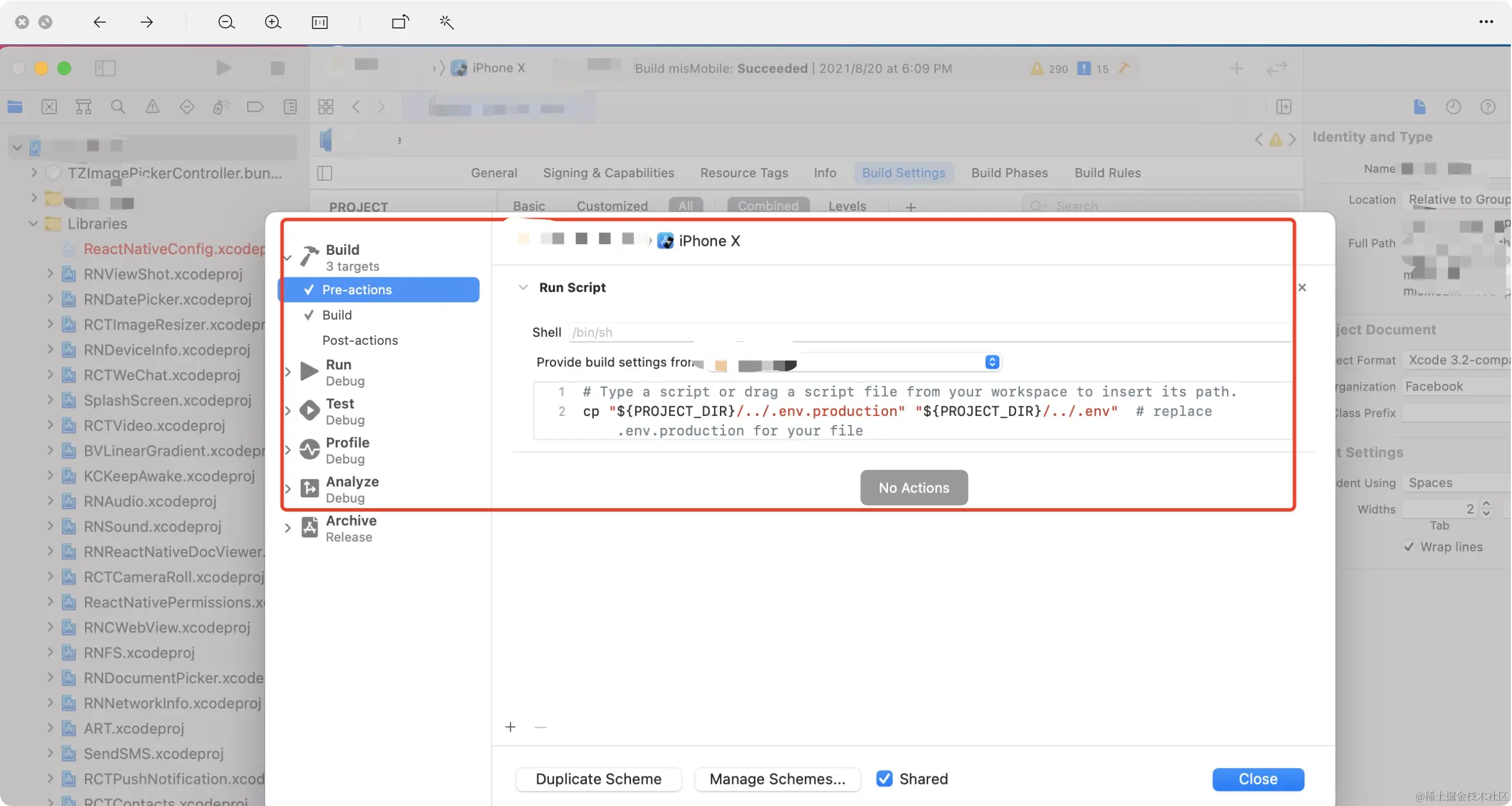Screen dimensions: 1512x806
Task: Click the blue Close button
Action: tap(1257, 779)
